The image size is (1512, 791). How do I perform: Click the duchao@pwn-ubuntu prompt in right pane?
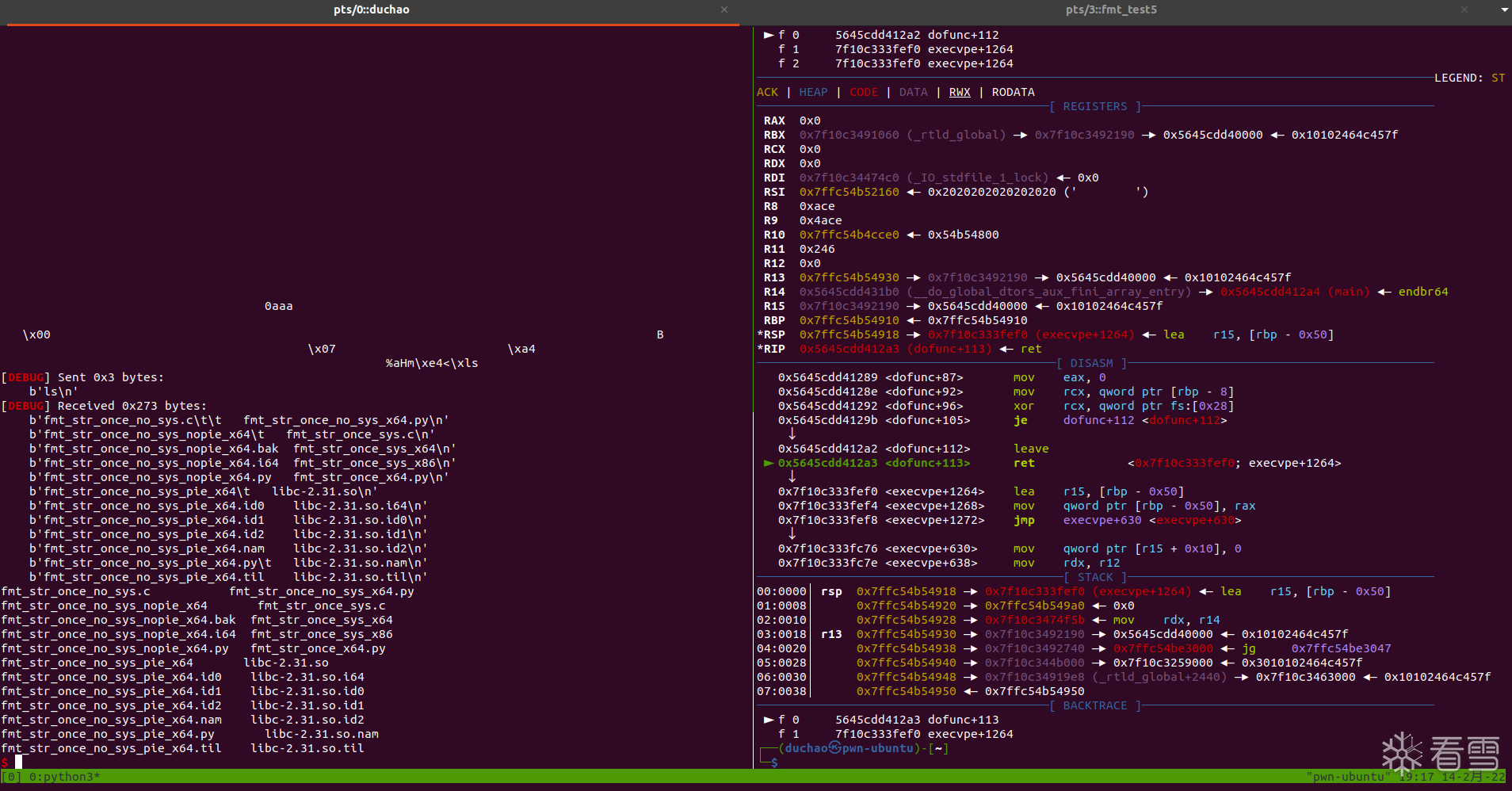(x=850, y=748)
